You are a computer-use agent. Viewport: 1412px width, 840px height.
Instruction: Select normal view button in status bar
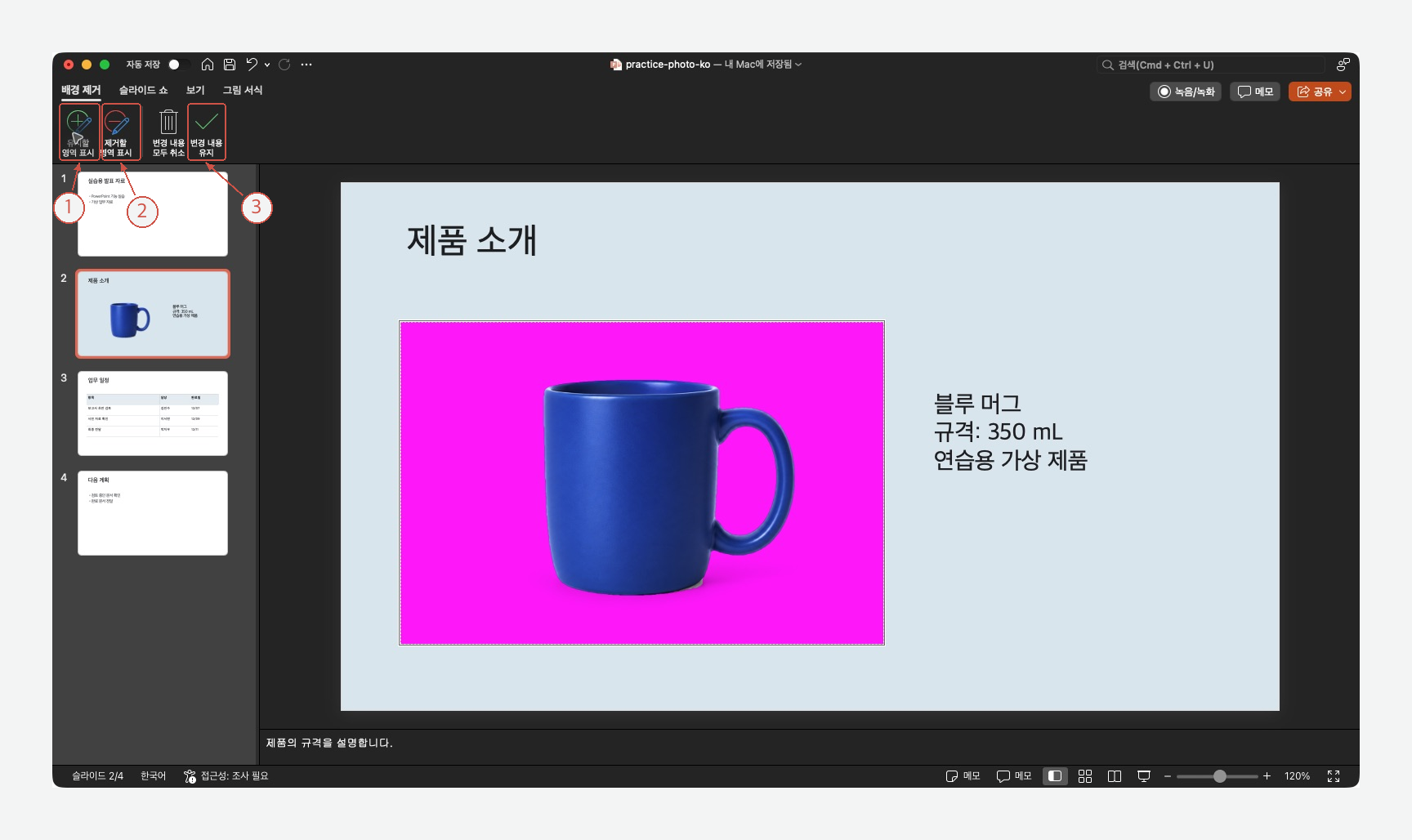[1055, 776]
